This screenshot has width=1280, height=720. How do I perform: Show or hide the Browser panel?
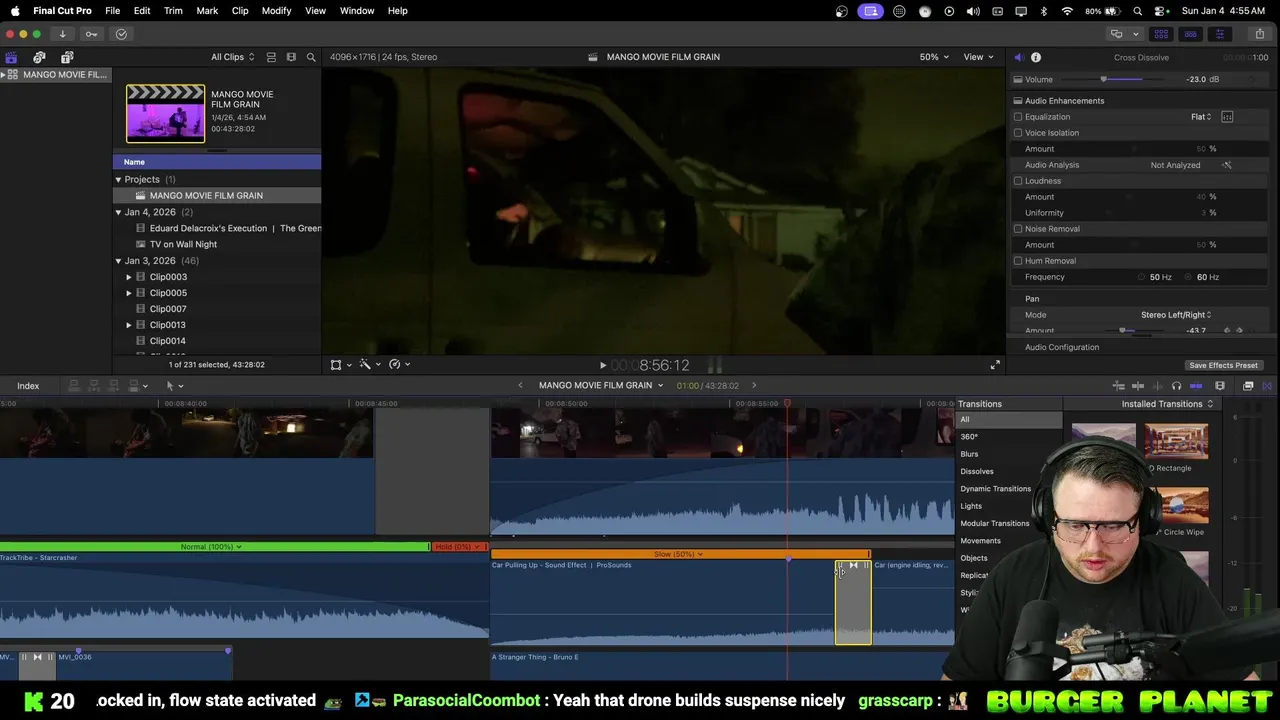[1161, 34]
